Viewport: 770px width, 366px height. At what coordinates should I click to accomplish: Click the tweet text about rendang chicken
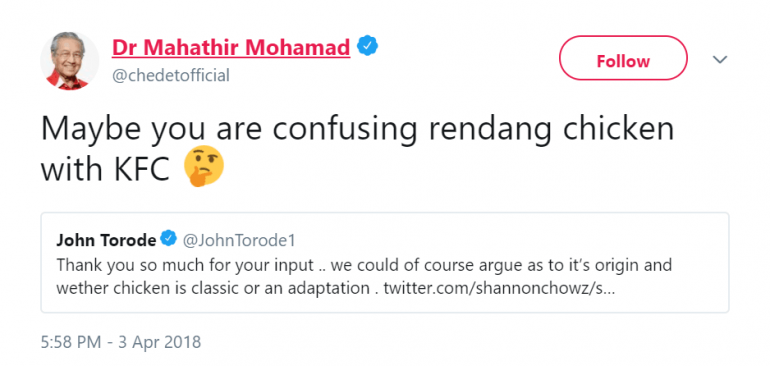(x=357, y=148)
